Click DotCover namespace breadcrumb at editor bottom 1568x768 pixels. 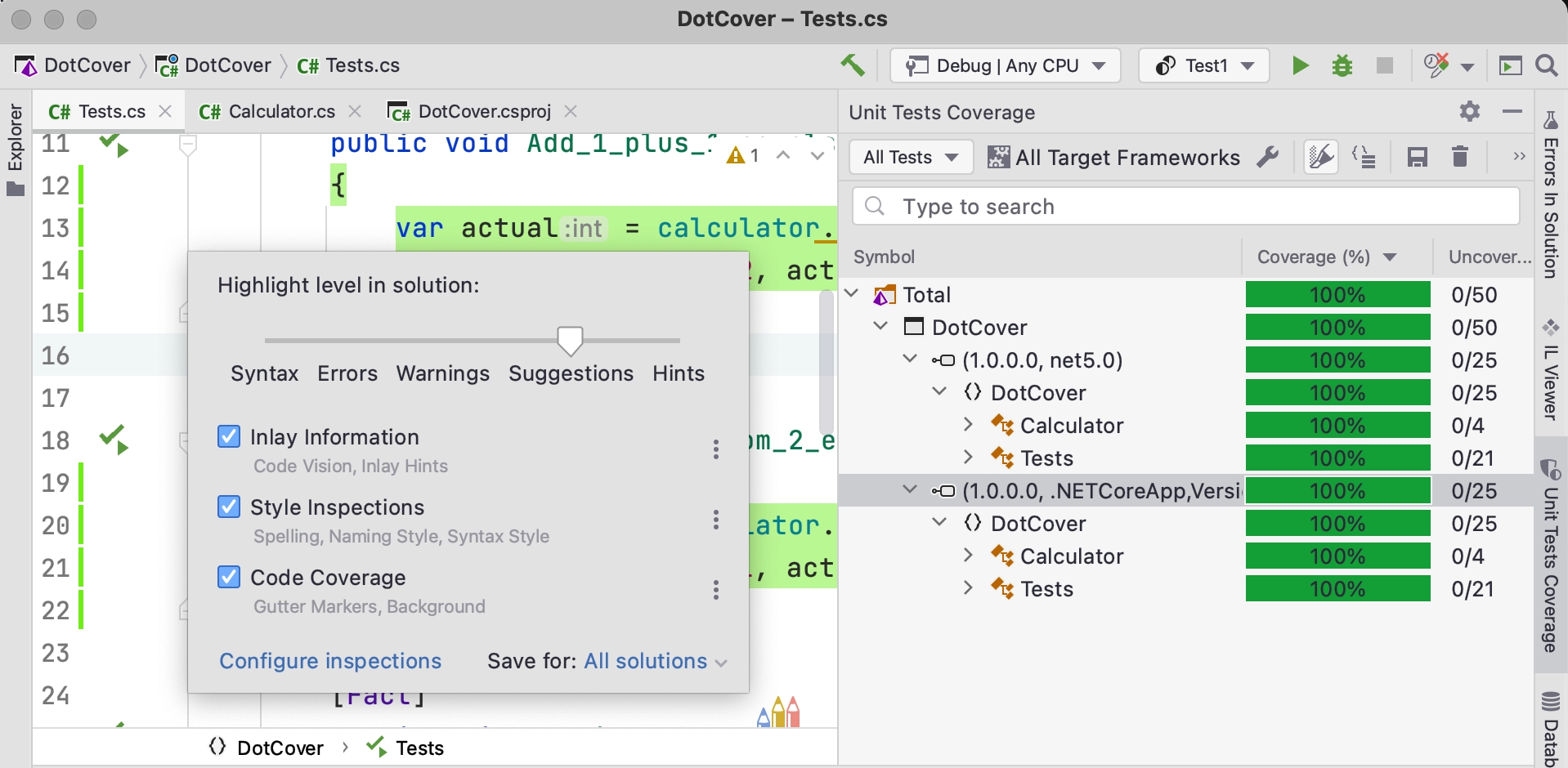click(267, 748)
